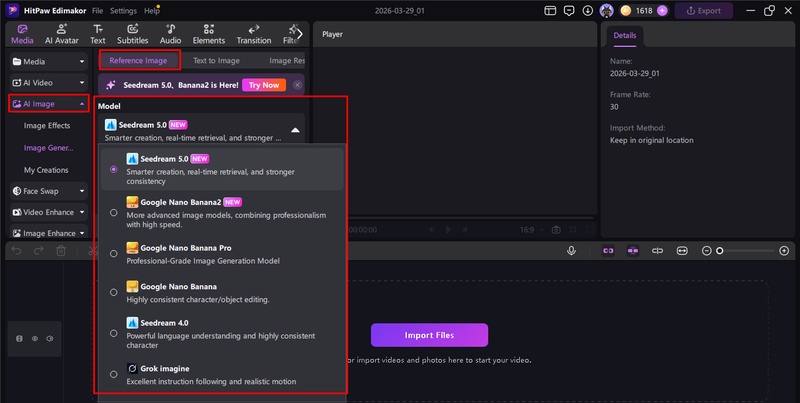The width and height of the screenshot is (800, 403).
Task: Select Google Nano Banana Pro model
Action: pyautogui.click(x=113, y=253)
